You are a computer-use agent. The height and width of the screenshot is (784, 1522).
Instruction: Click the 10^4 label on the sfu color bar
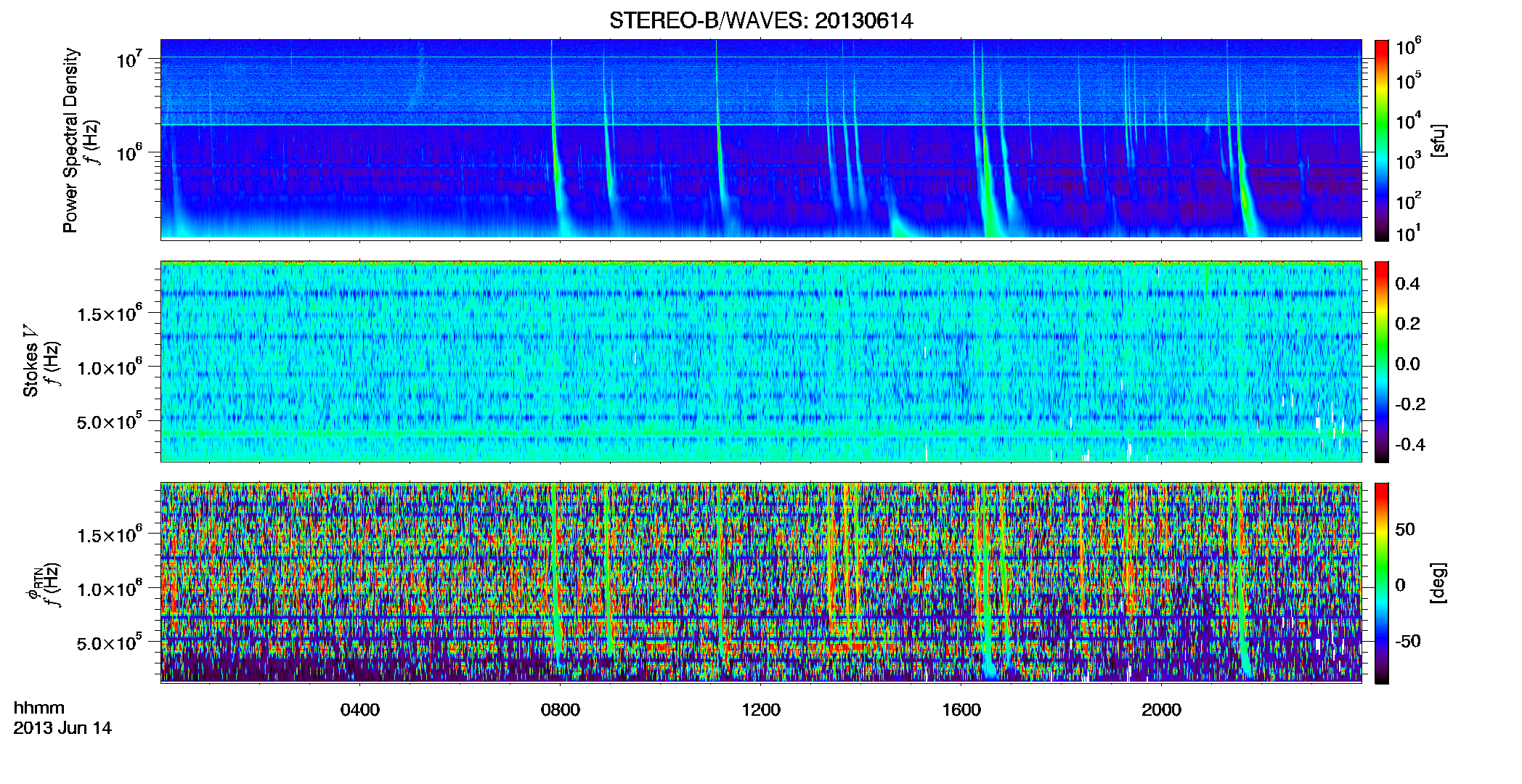click(1409, 121)
